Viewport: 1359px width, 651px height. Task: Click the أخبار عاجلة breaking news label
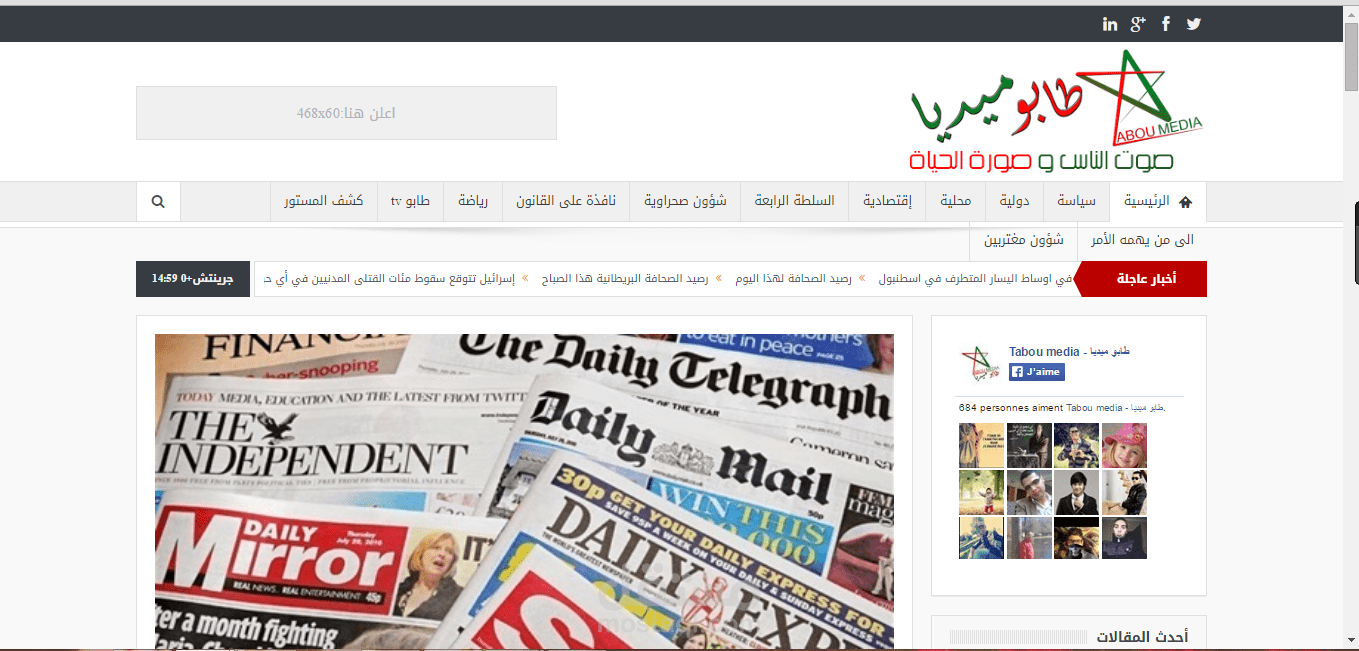(1146, 279)
